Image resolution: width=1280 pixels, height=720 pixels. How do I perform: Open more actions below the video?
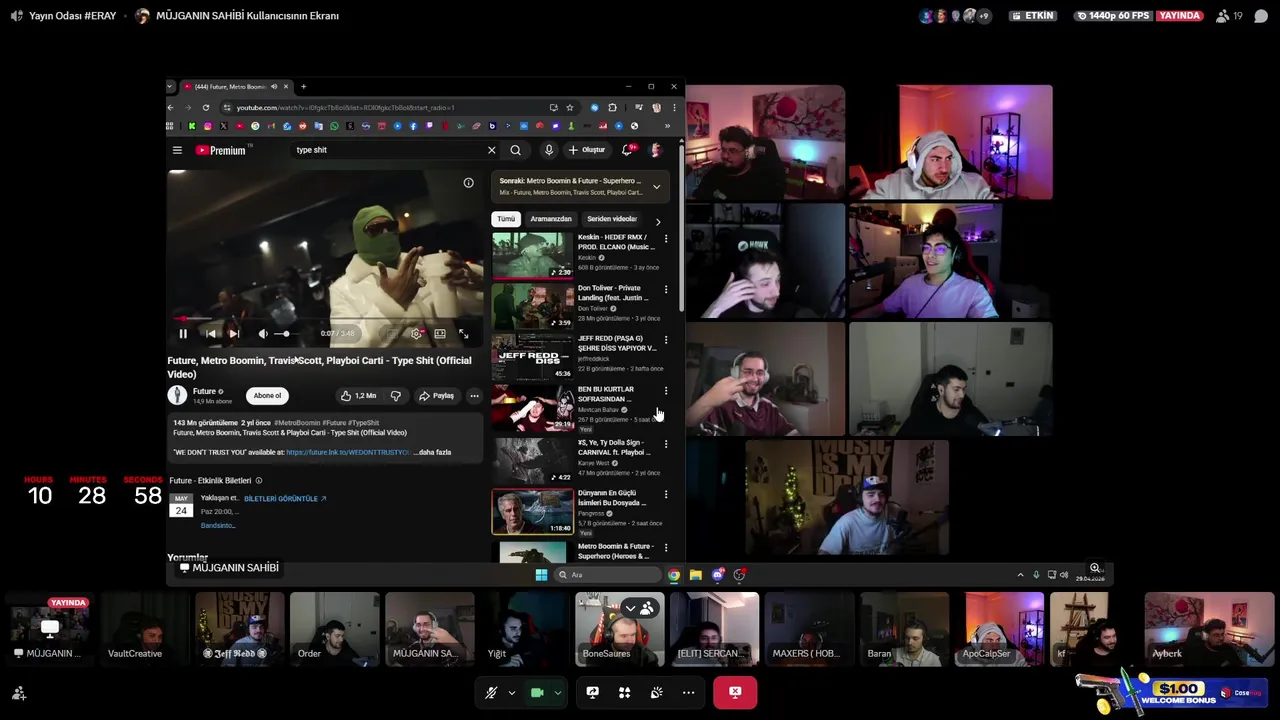[474, 395]
